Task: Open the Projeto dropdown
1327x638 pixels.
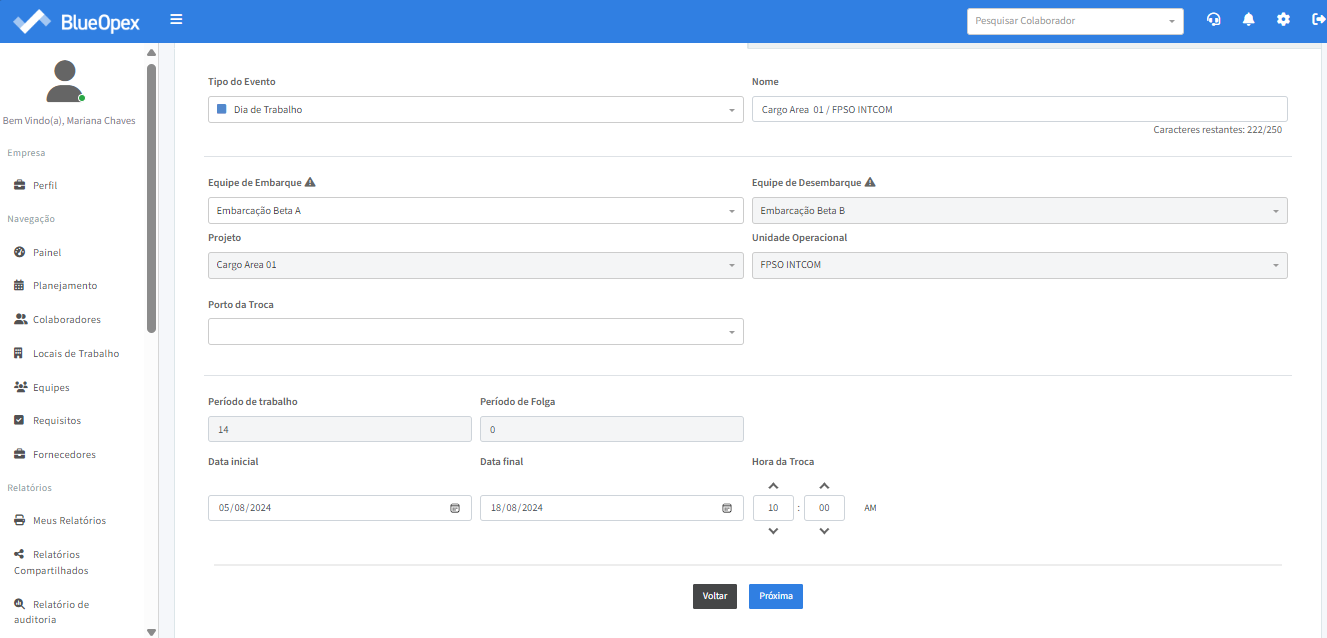Action: [x=476, y=265]
